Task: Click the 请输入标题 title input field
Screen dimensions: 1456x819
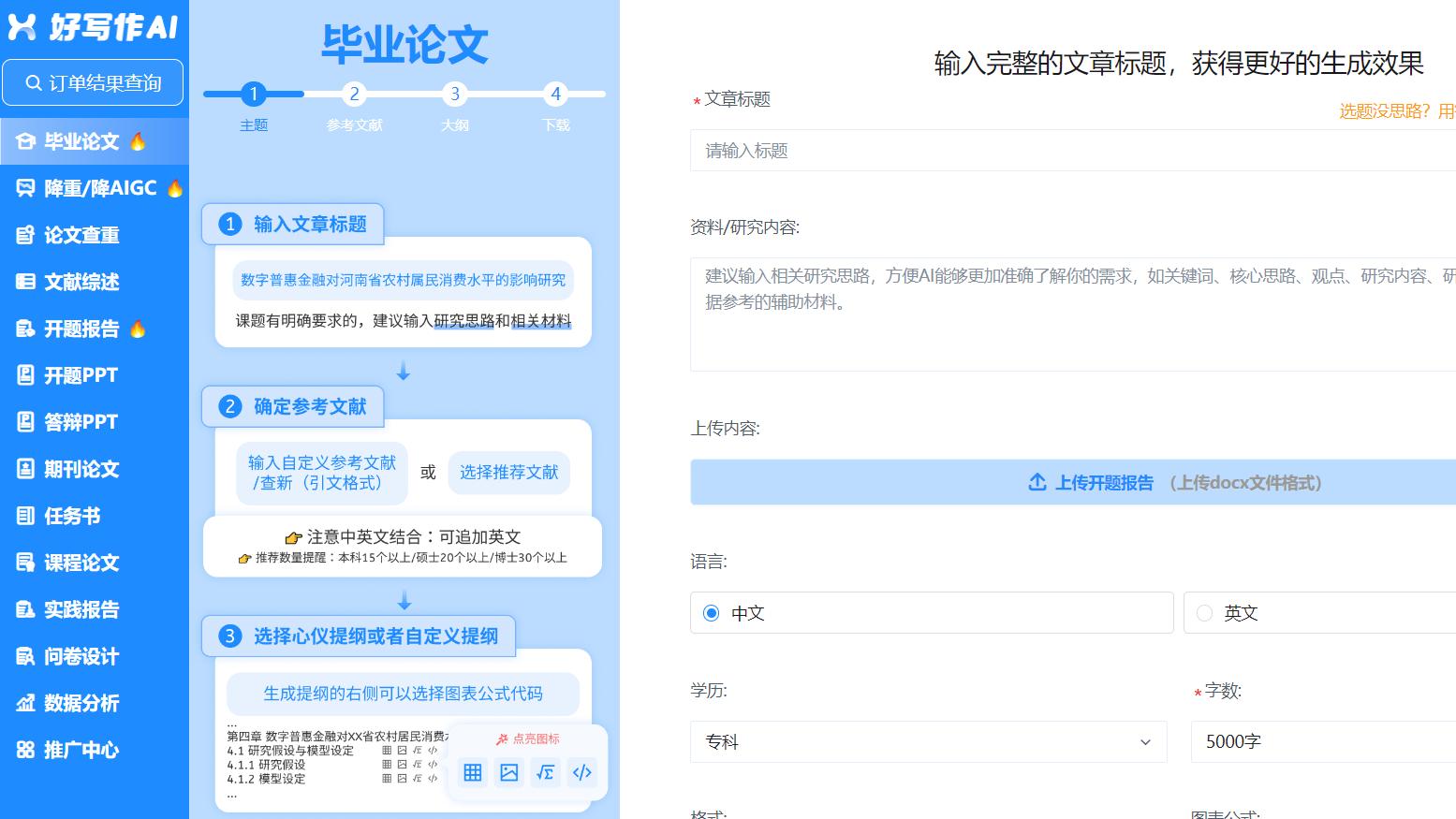Action: tap(1067, 151)
